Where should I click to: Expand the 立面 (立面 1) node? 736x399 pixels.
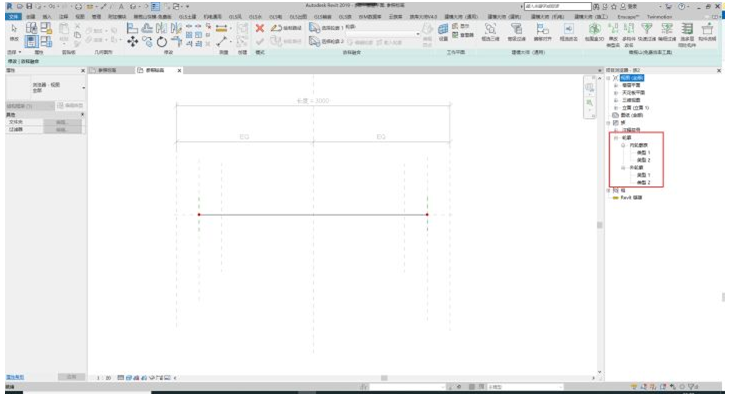[616, 107]
